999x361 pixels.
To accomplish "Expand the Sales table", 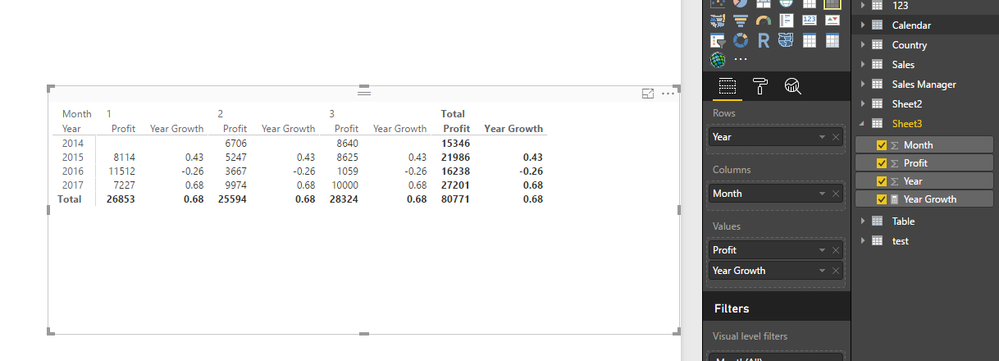I will click(x=863, y=64).
